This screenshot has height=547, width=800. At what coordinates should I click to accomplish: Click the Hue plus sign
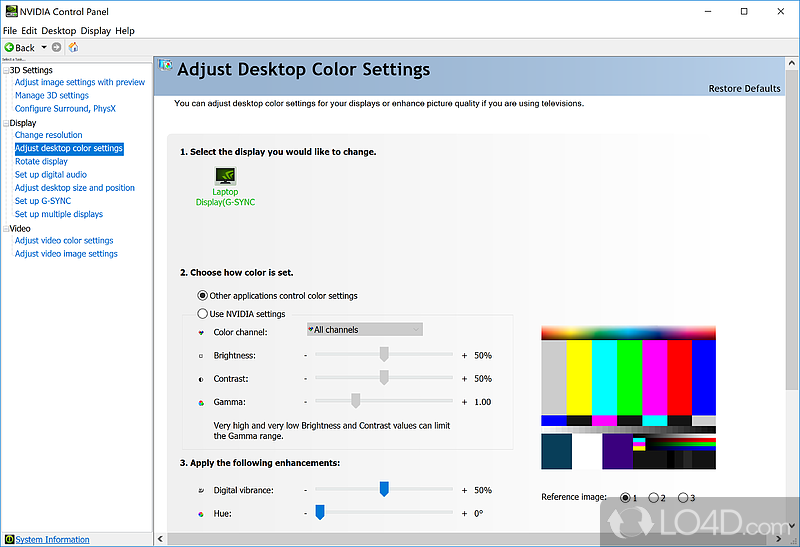[x=464, y=514]
